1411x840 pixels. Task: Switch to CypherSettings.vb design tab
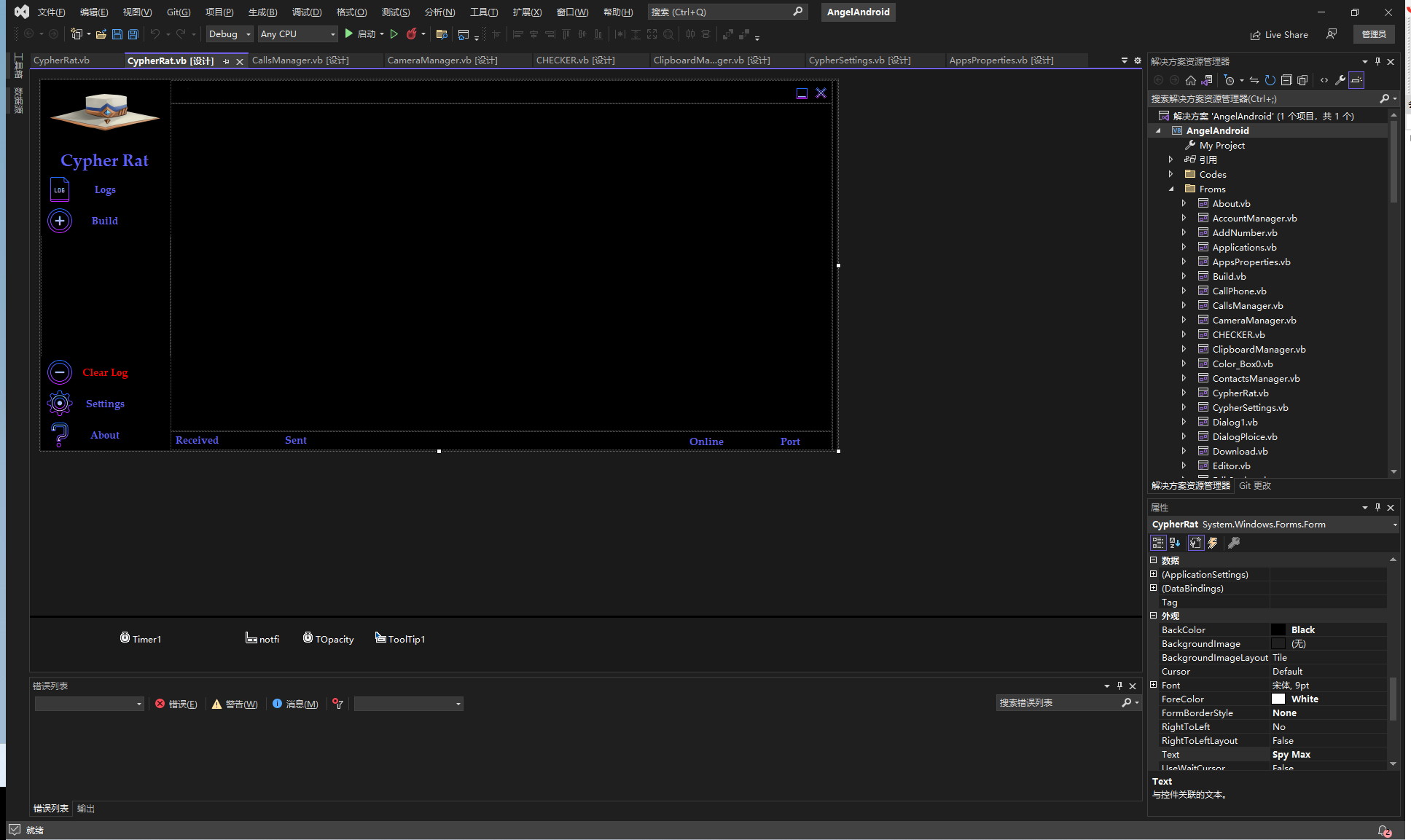[859, 60]
